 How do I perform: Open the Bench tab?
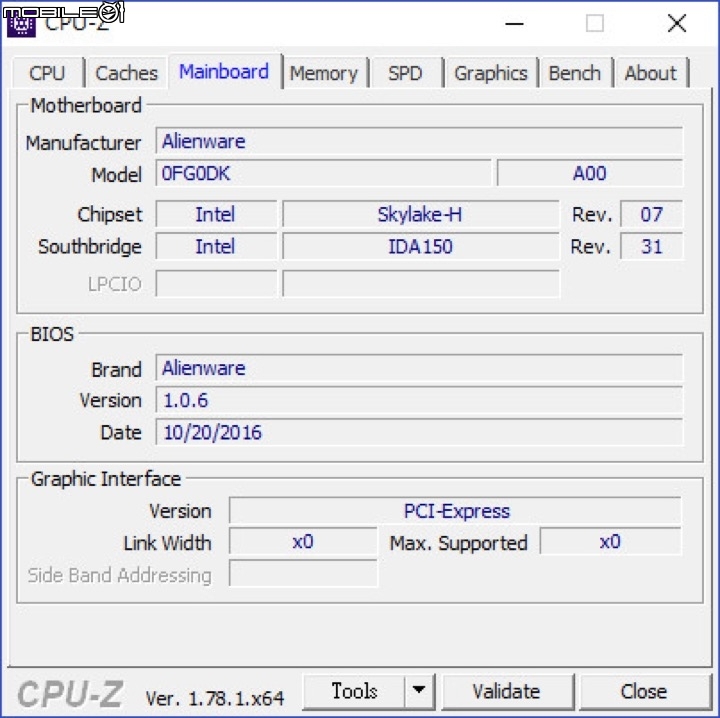click(575, 73)
